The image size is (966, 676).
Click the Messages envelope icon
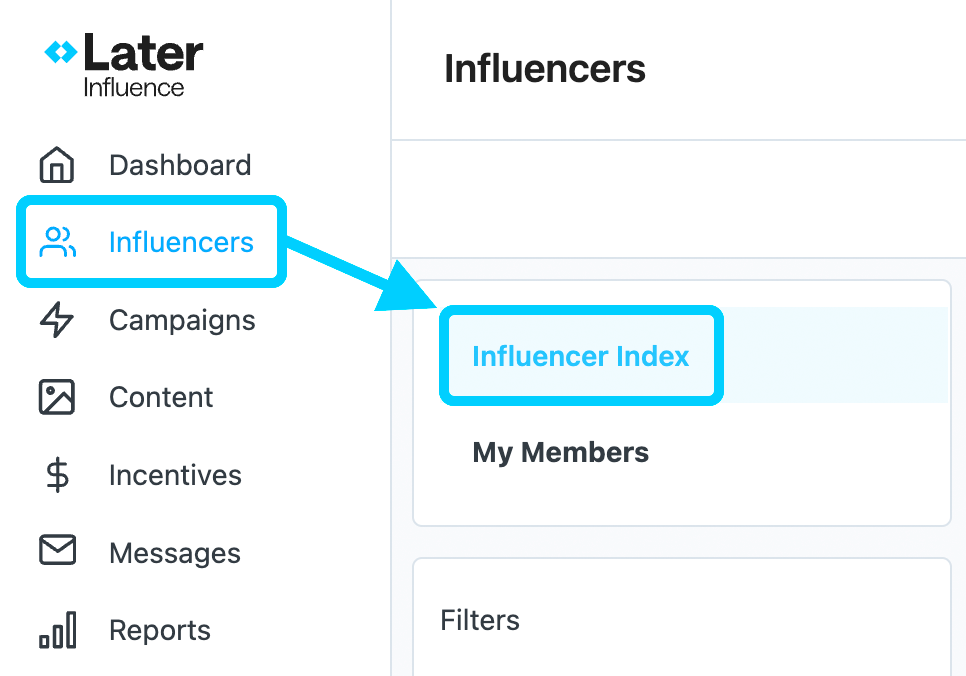click(x=57, y=550)
